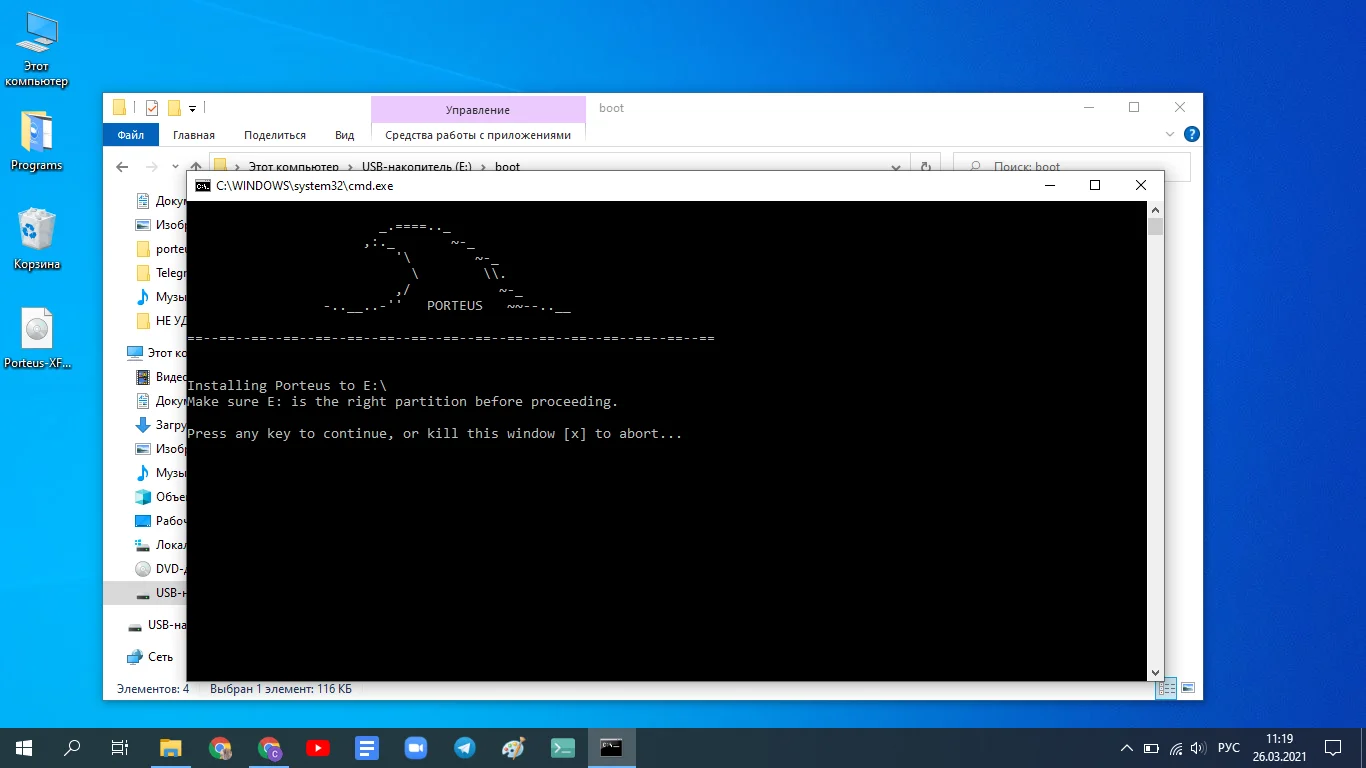Open the green terminal app in taskbar
The height and width of the screenshot is (768, 1366).
coord(563,747)
